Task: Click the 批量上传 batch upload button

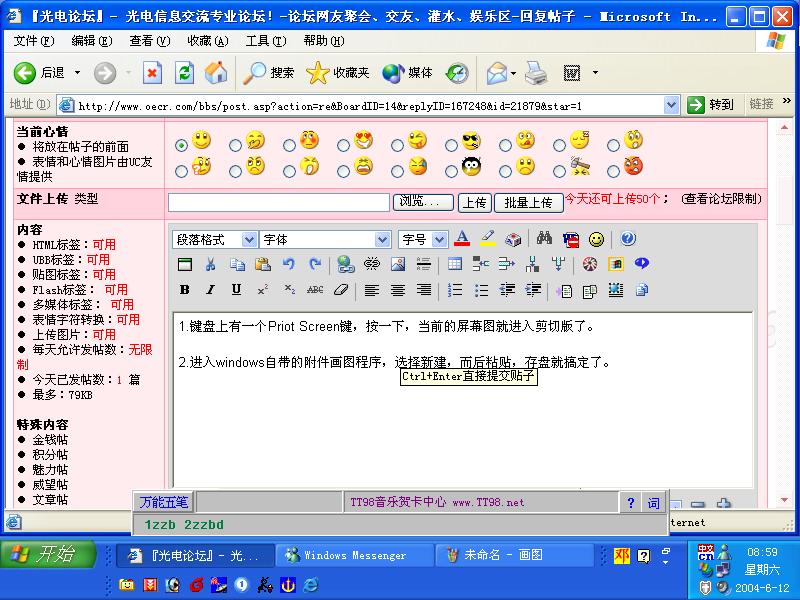Action: click(x=529, y=203)
